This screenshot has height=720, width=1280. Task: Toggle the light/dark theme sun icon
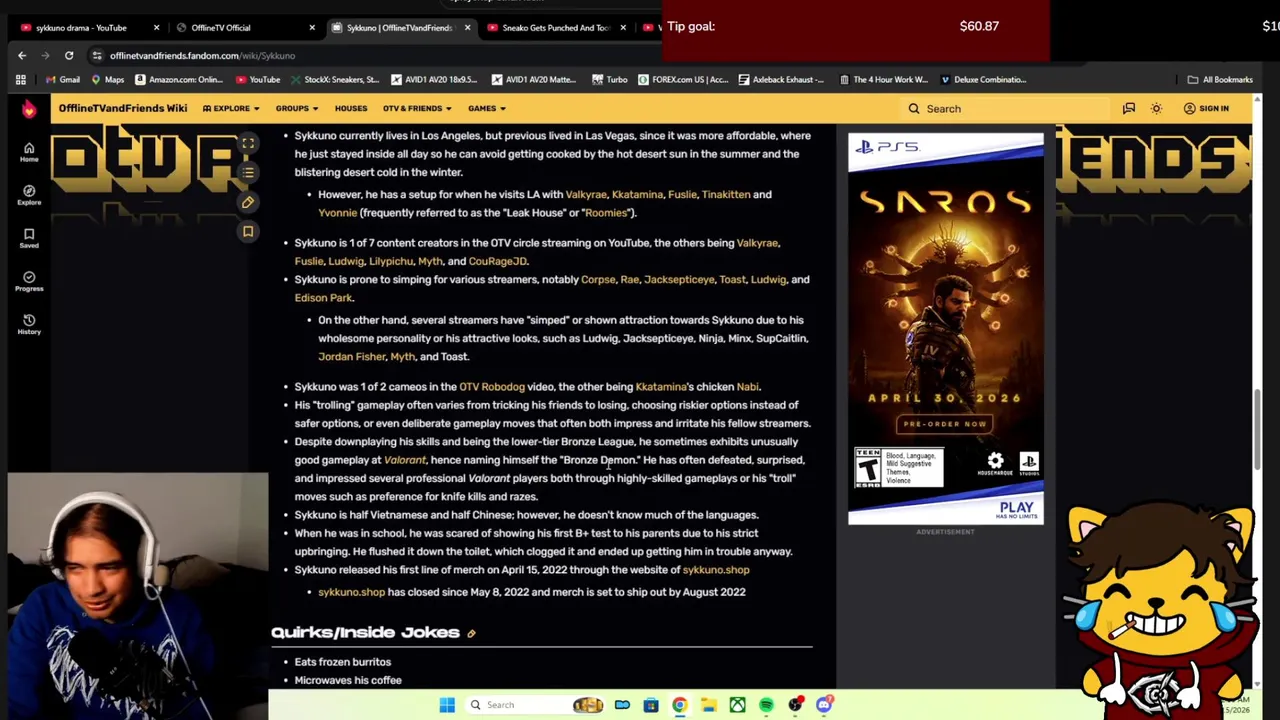tap(1156, 108)
